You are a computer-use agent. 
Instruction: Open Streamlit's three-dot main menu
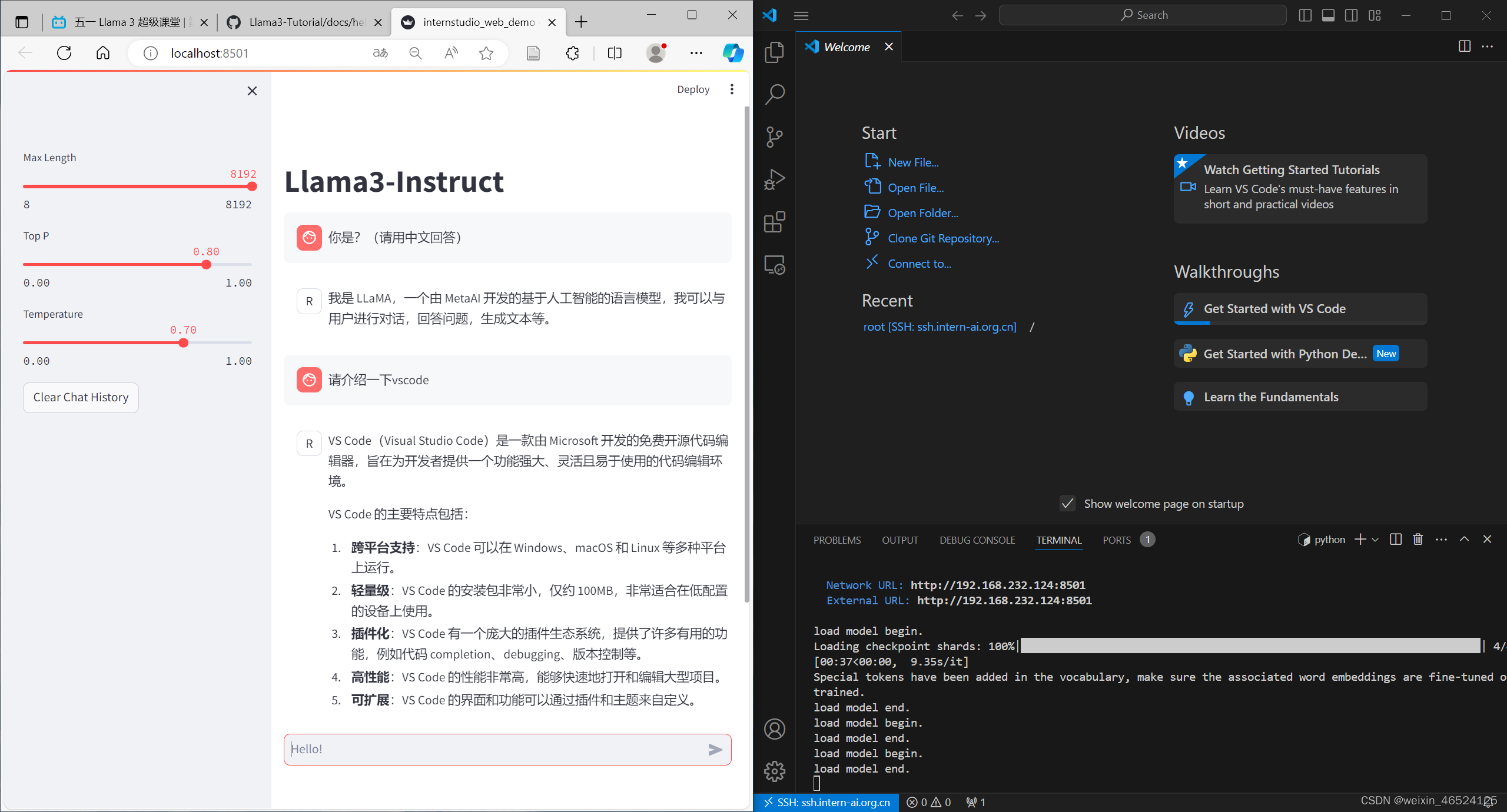pos(732,89)
